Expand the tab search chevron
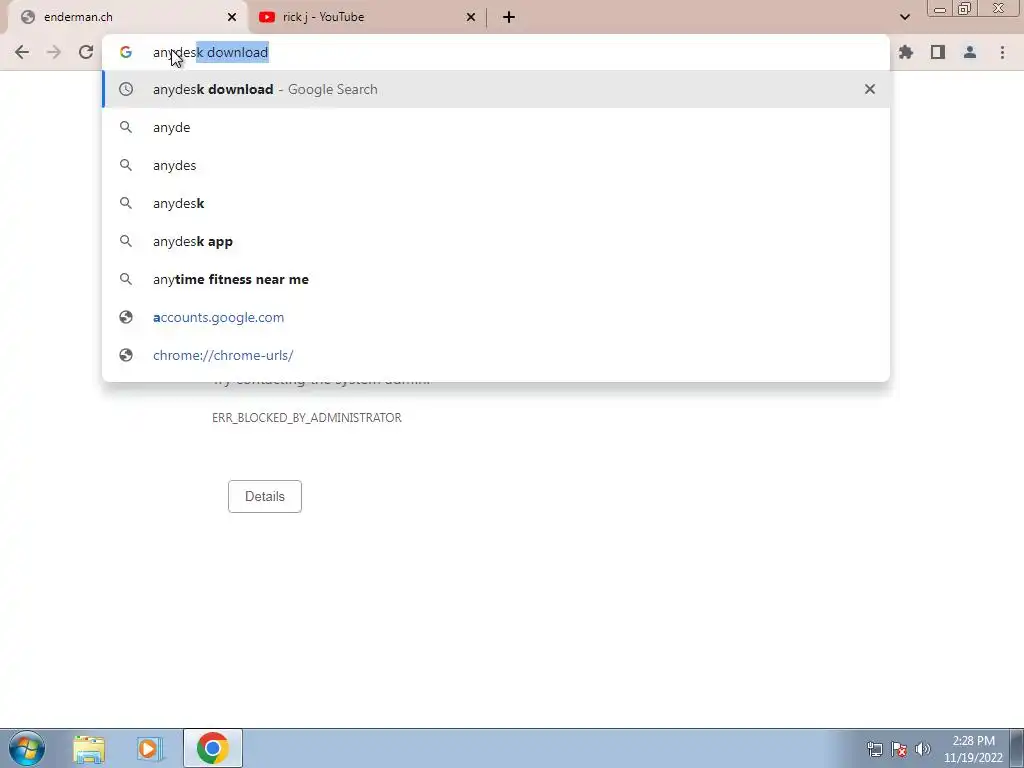This screenshot has width=1024, height=768. pyautogui.click(x=904, y=17)
